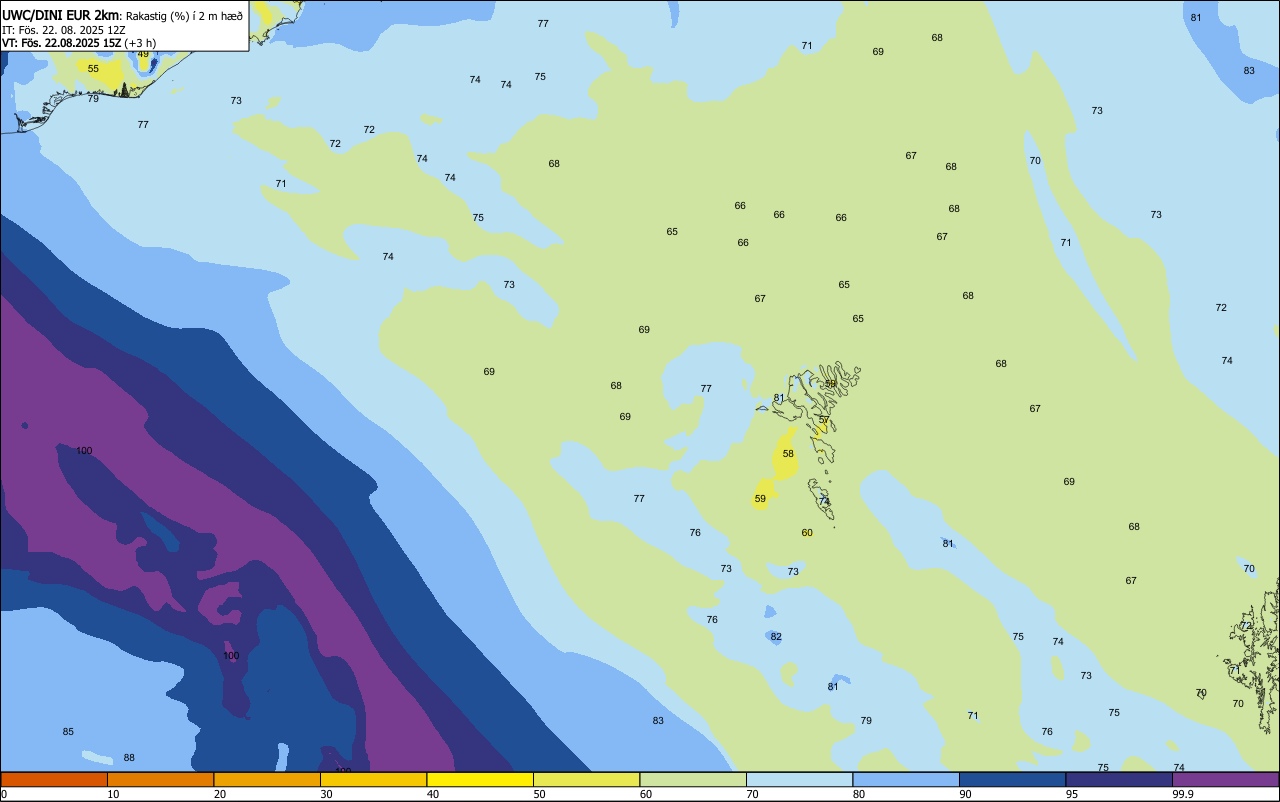
Task: Click the '82' value on the small blue spot
Action: coord(776,637)
